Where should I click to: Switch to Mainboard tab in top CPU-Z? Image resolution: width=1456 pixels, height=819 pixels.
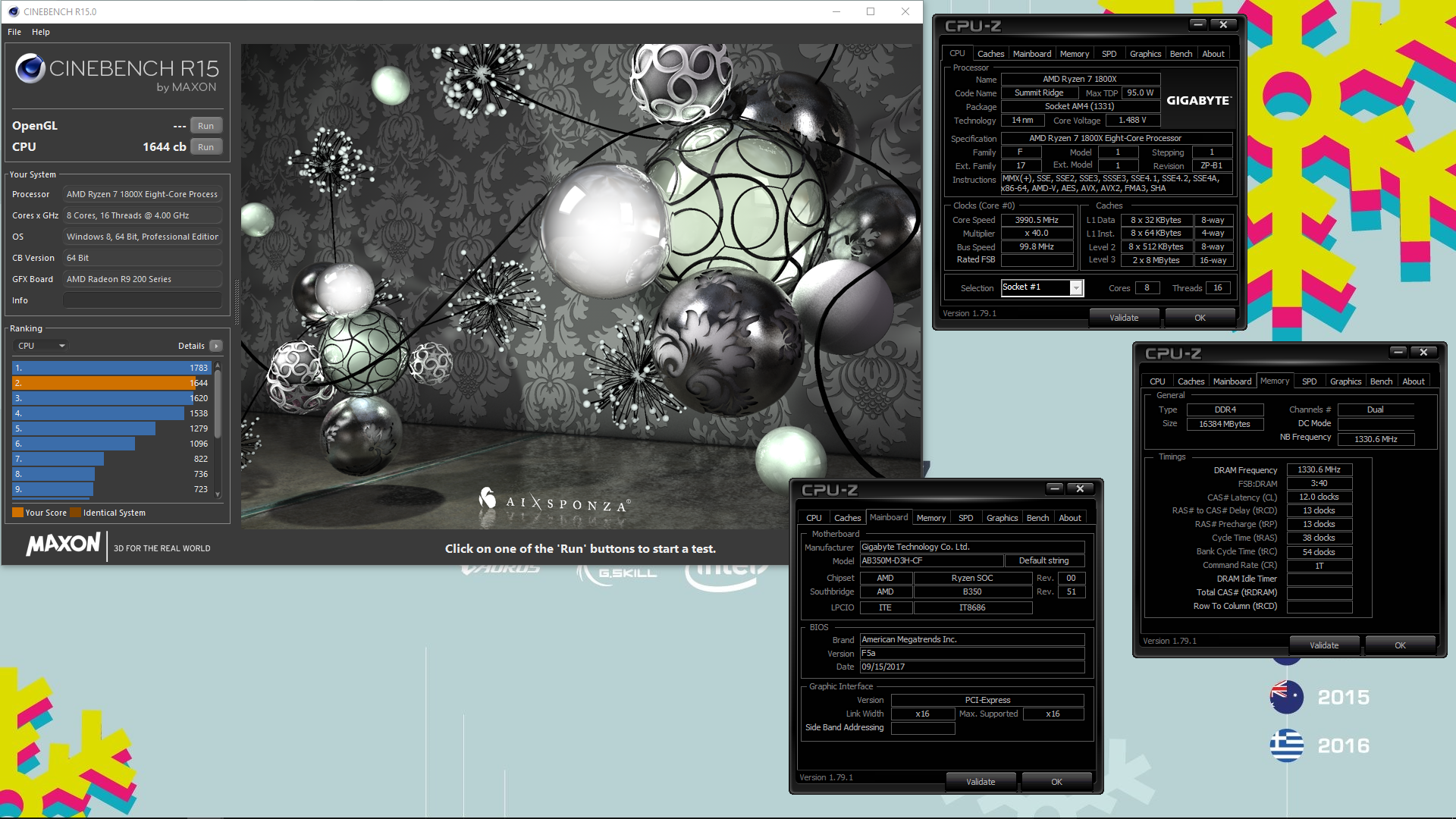click(x=1032, y=54)
